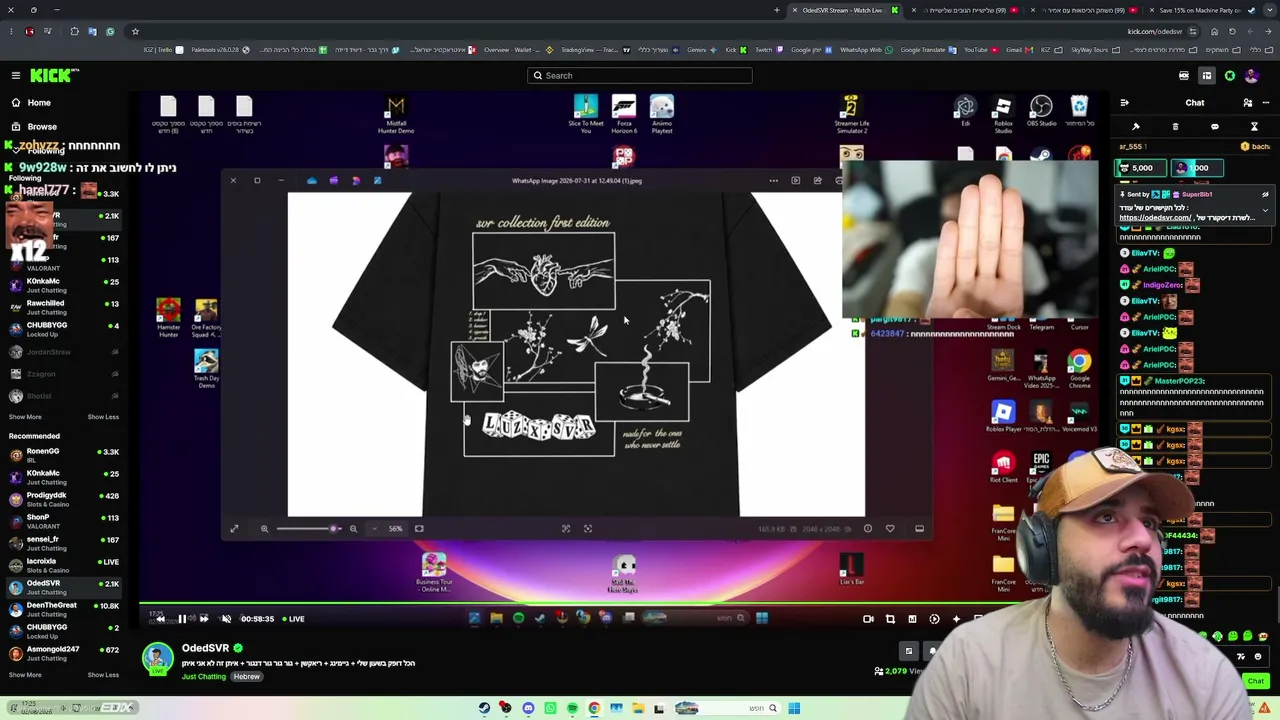Open Steam from the Windows taskbar
Viewport: 1280px width, 720px height.
[484, 708]
